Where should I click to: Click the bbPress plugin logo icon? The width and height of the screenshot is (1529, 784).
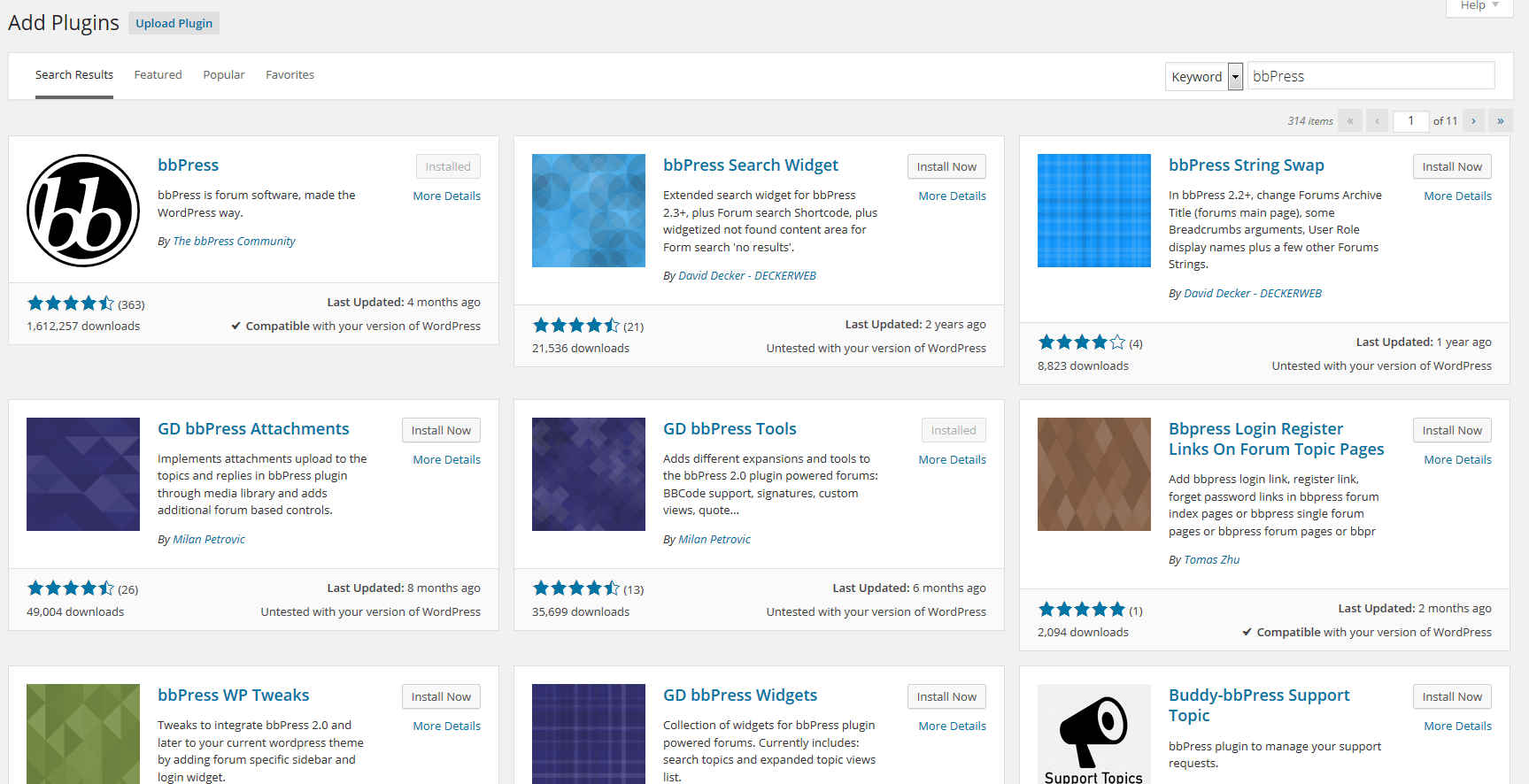[83, 211]
